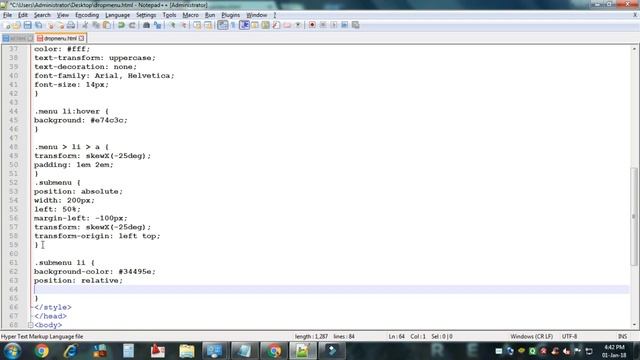The image size is (640, 360).
Task: Open the File menu
Action: coord(7,15)
